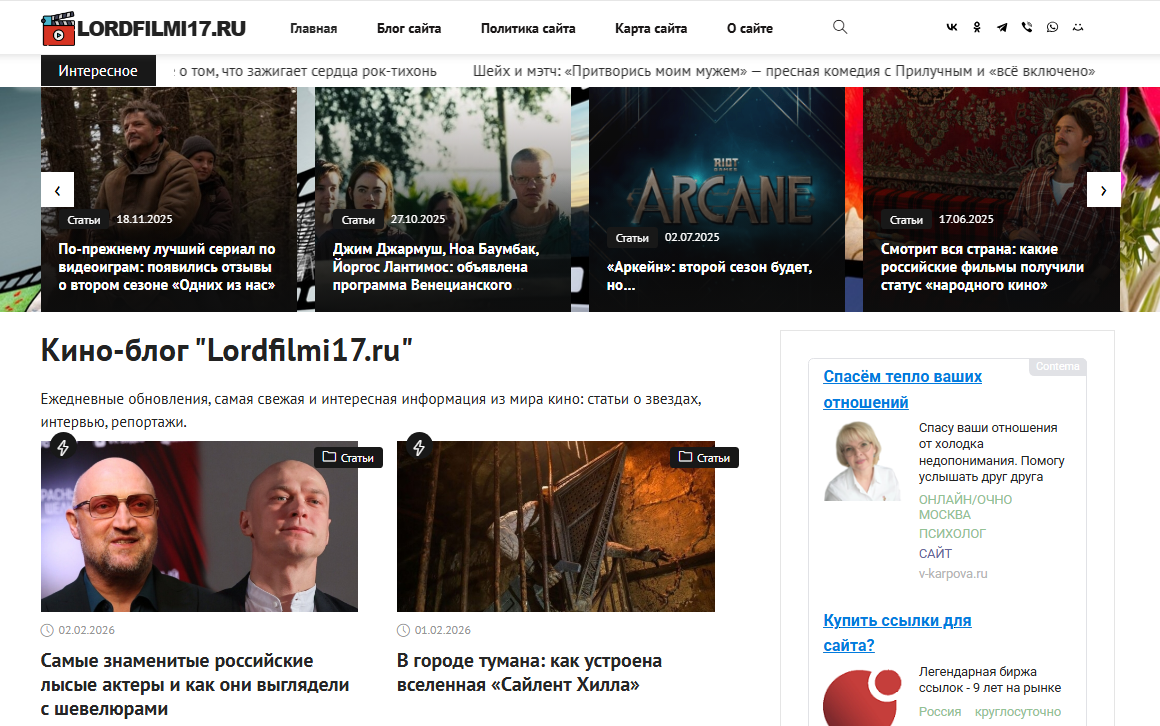1160x726 pixels.
Task: Click ad link Спасём тепло ваших отношений
Action: pyautogui.click(x=903, y=389)
